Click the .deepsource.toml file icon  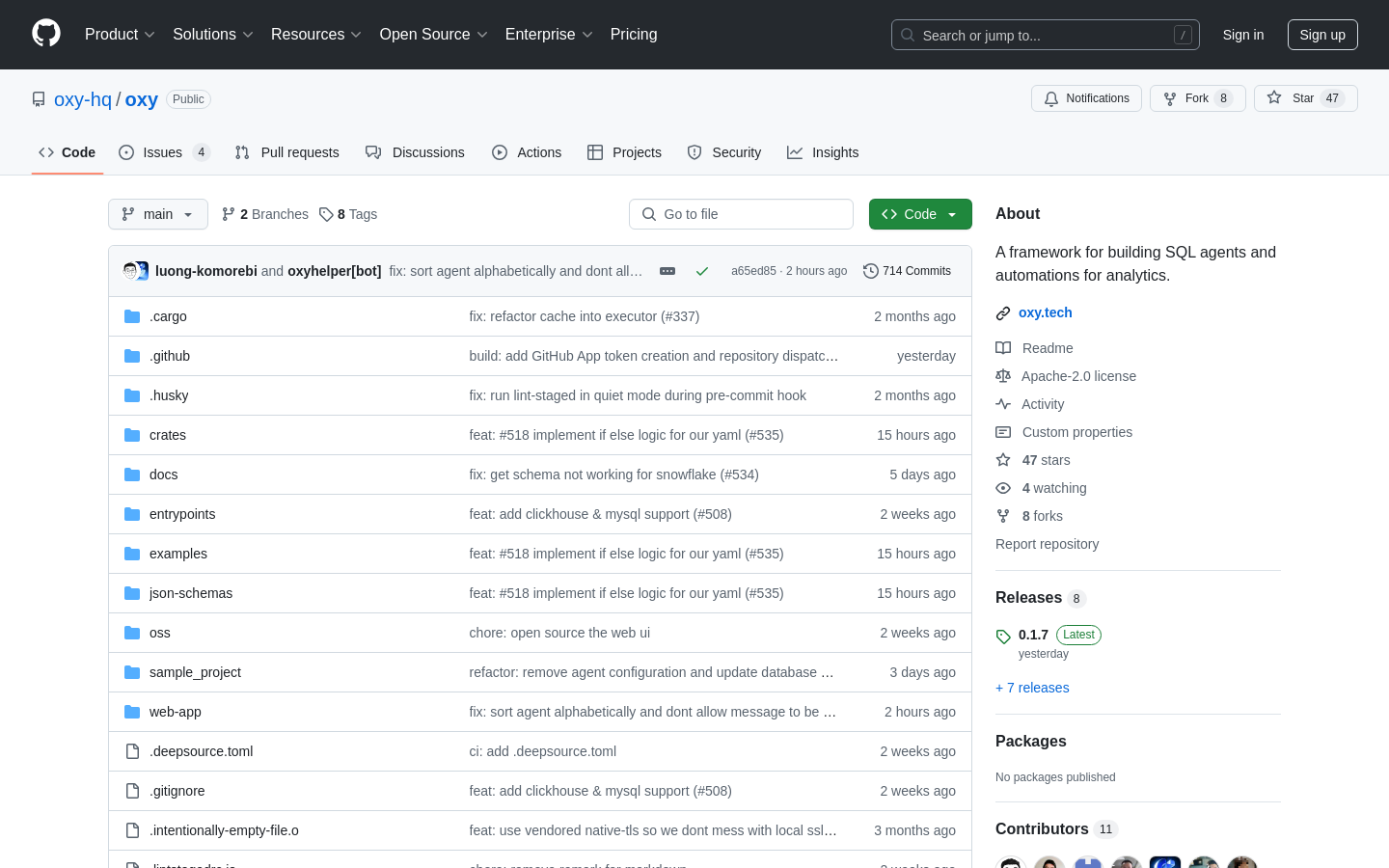[x=132, y=751]
